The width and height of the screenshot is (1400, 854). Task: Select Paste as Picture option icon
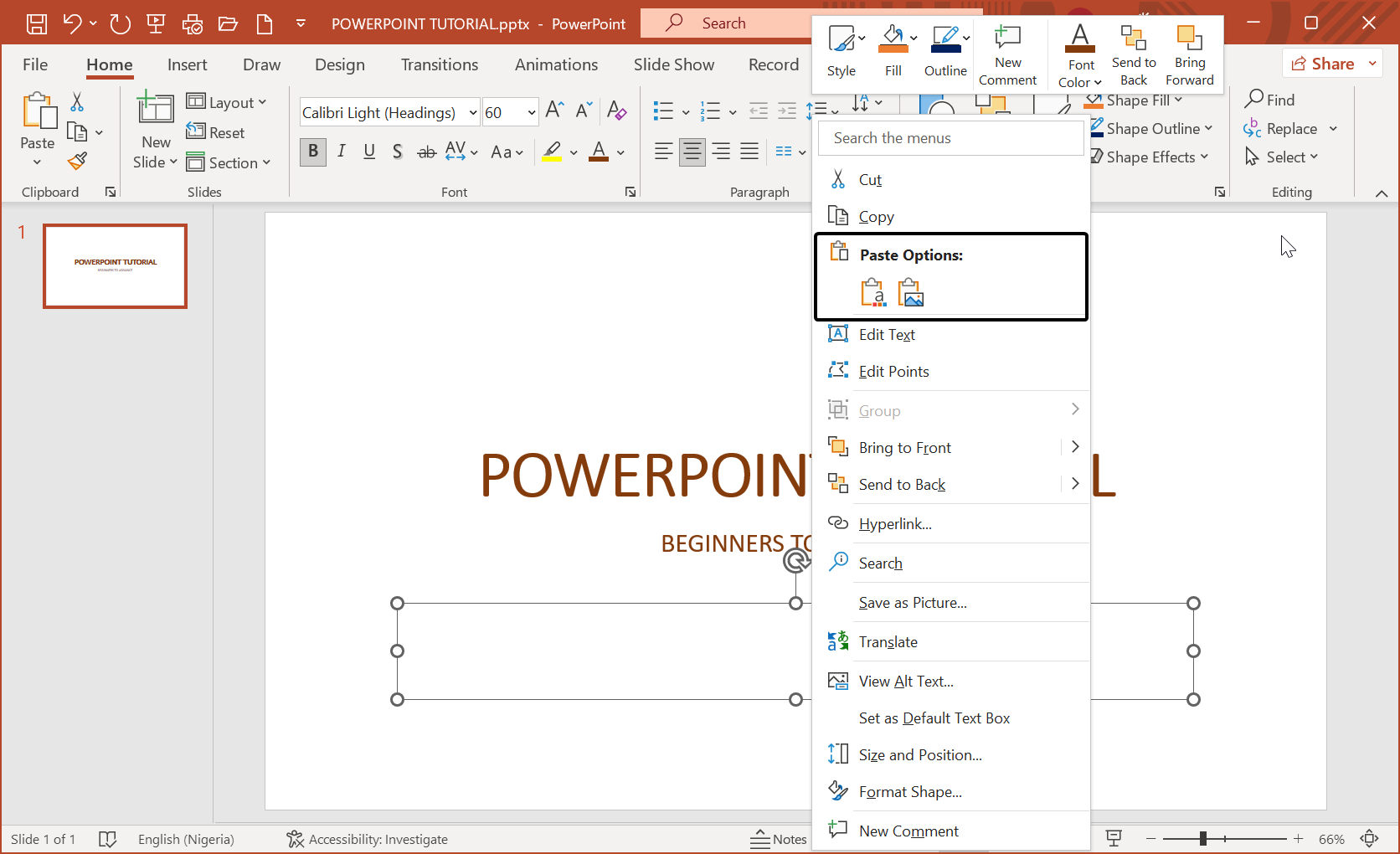tap(910, 293)
